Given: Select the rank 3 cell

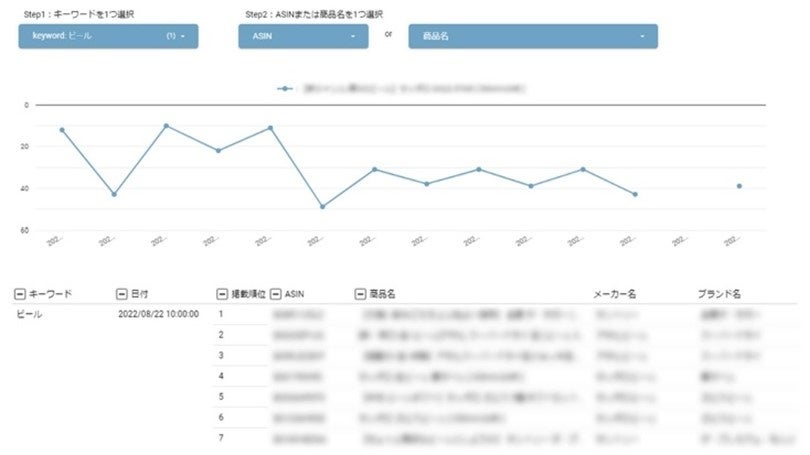Looking at the screenshot, I should [x=221, y=355].
